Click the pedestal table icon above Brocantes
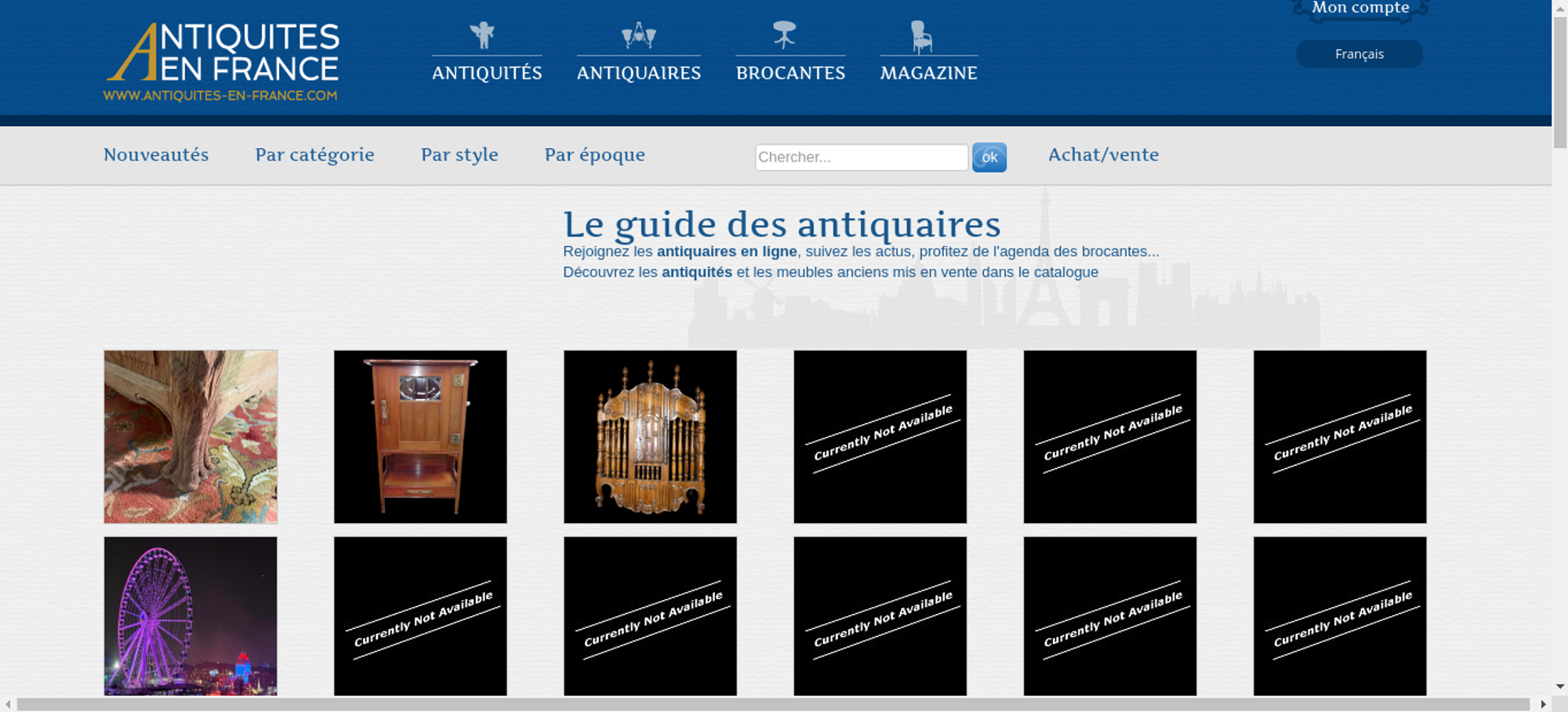This screenshot has height=712, width=1568. click(x=784, y=35)
